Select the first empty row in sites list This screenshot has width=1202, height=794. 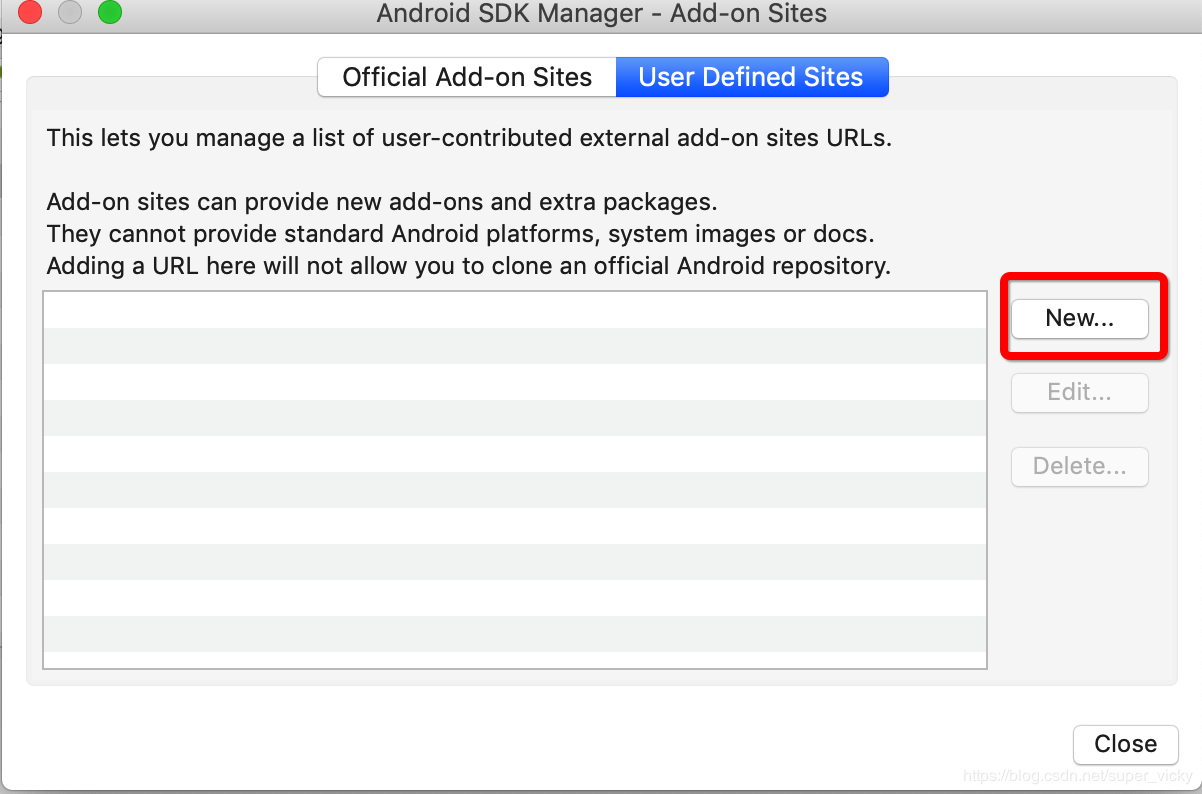pos(515,310)
